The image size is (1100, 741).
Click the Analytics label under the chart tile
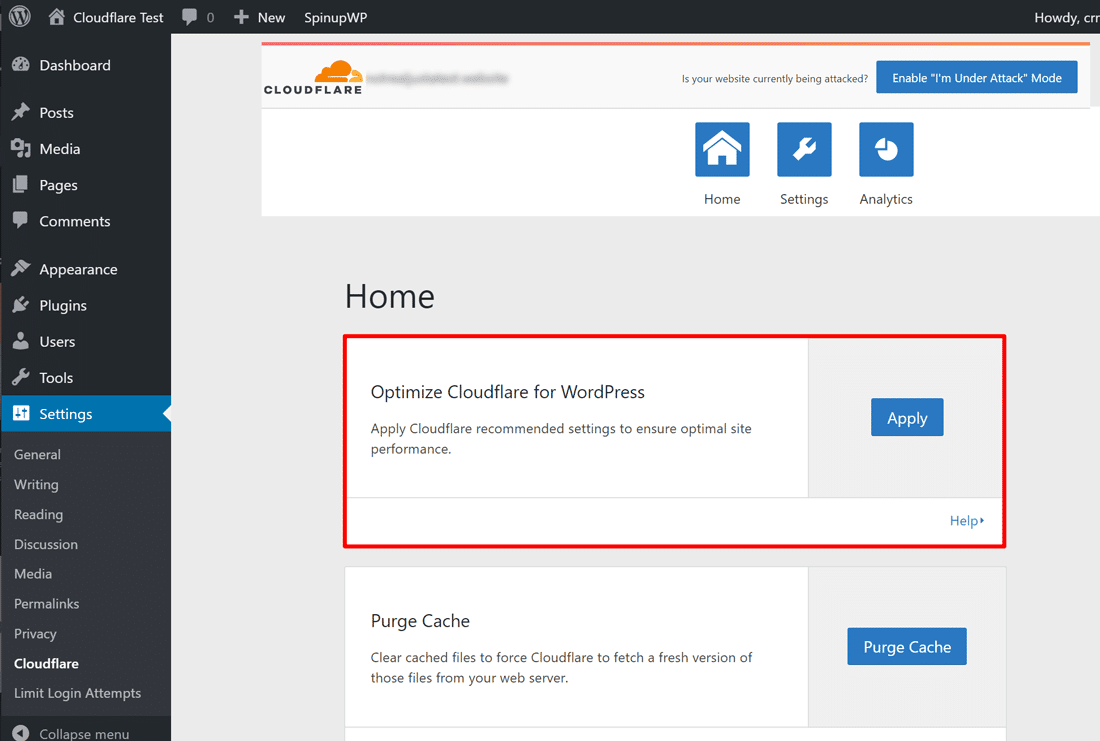click(x=886, y=199)
